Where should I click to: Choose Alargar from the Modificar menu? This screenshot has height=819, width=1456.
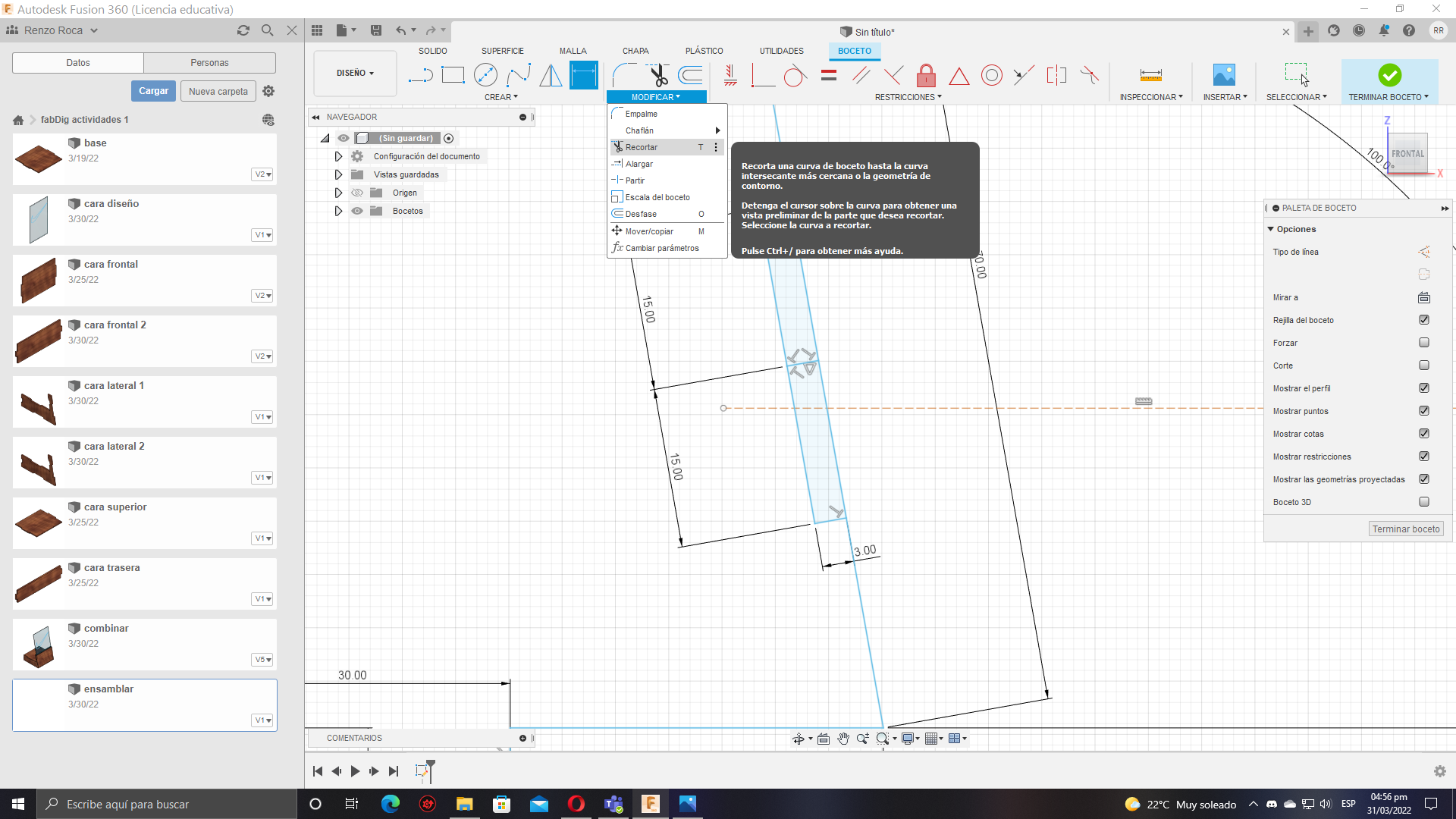[639, 164]
